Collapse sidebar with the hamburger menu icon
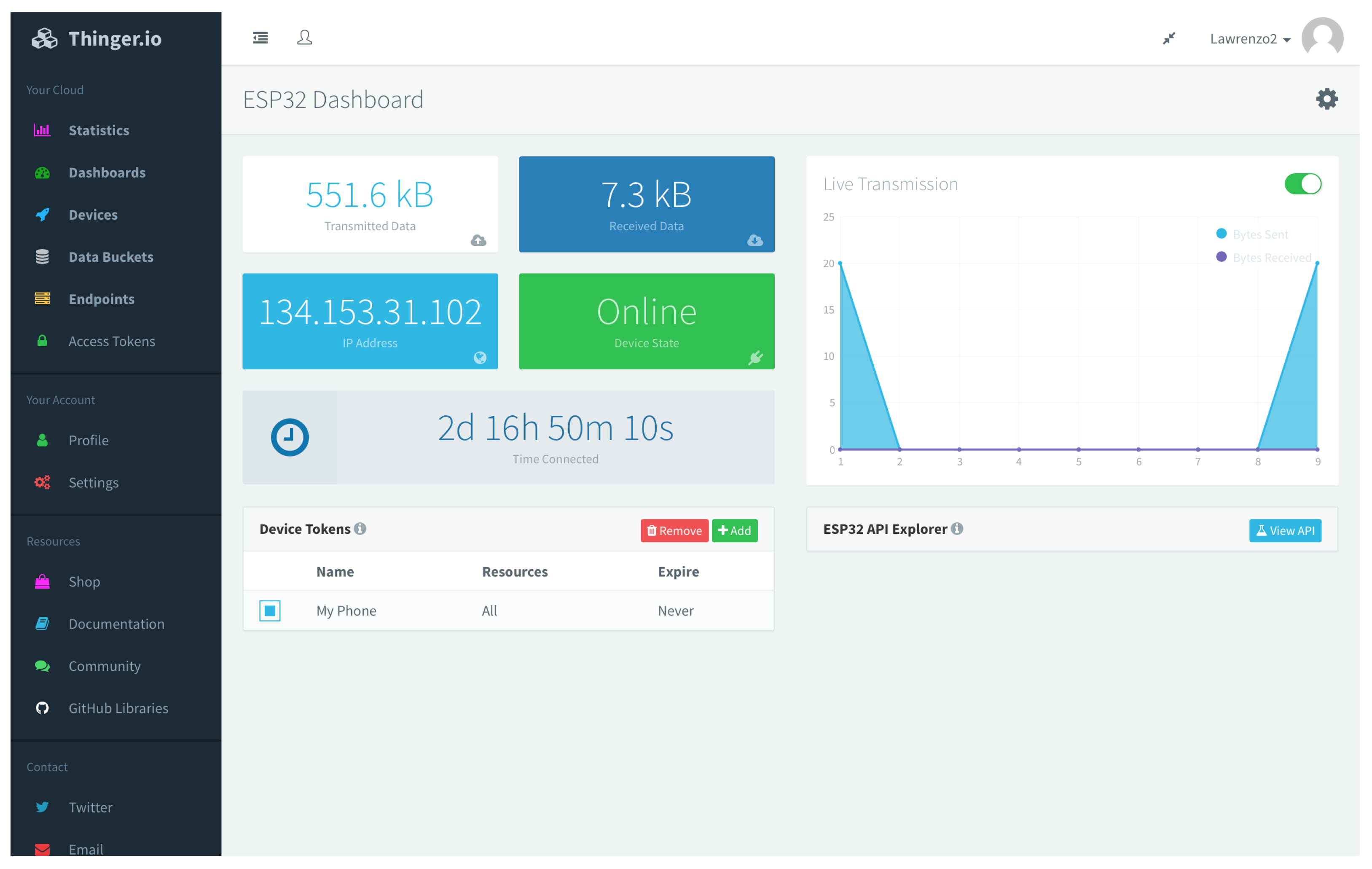1372x869 pixels. [260, 38]
